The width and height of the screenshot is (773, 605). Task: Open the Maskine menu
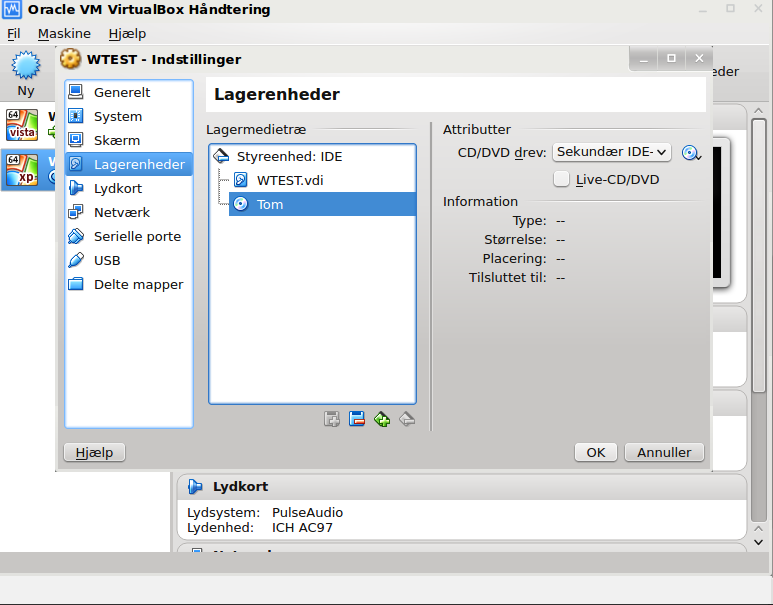click(x=64, y=34)
